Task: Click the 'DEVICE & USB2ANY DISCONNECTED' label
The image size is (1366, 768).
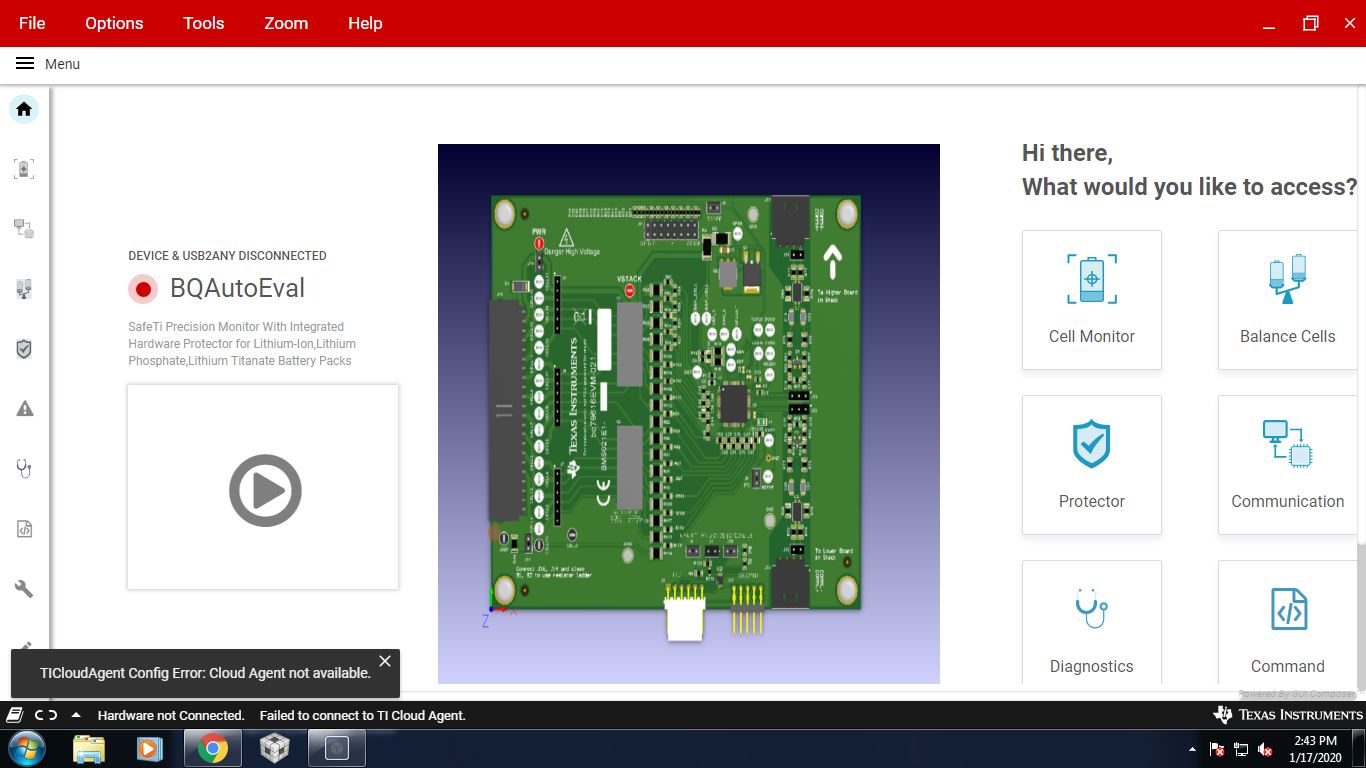Action: [x=227, y=256]
